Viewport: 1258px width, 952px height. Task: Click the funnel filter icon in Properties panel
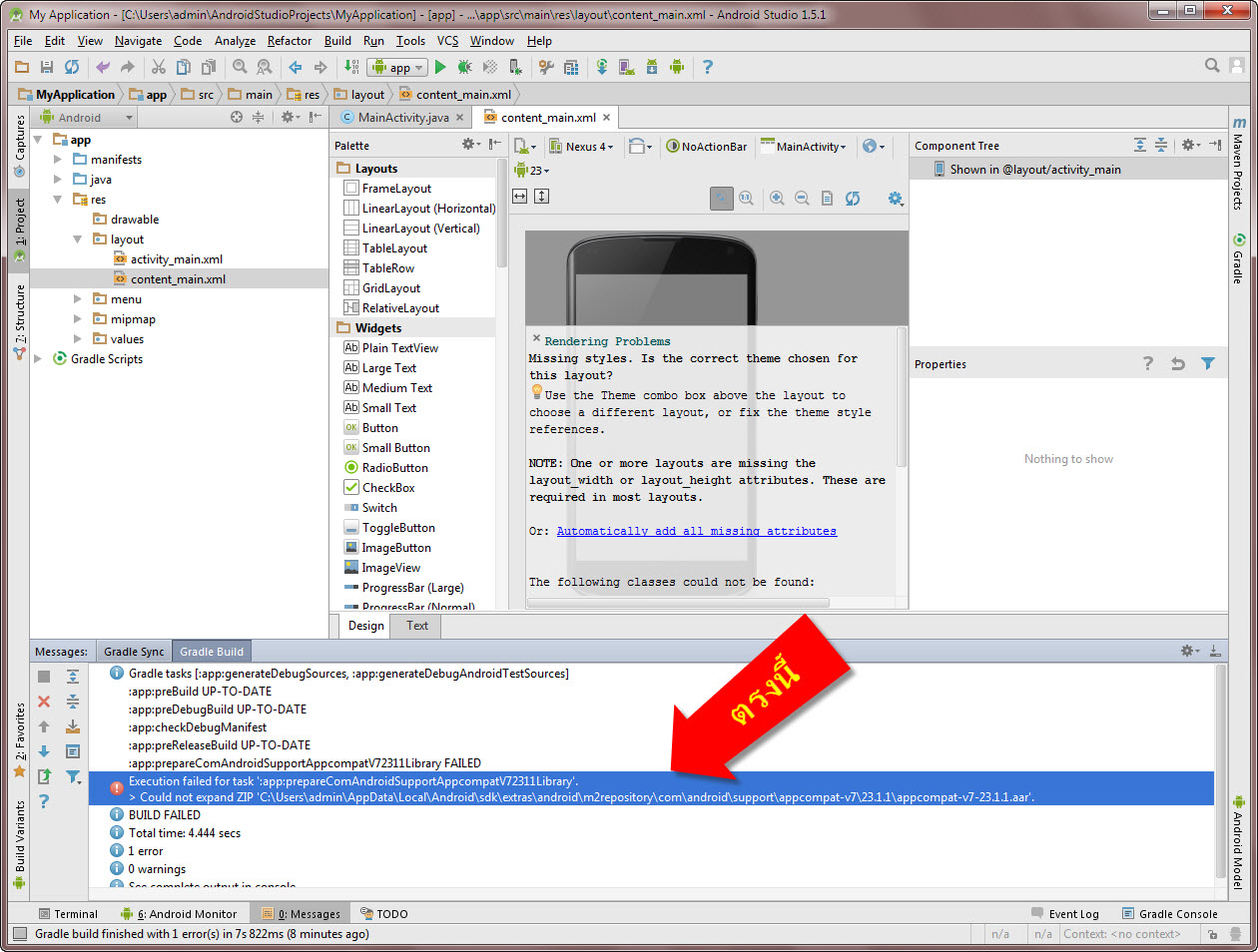pyautogui.click(x=1208, y=364)
